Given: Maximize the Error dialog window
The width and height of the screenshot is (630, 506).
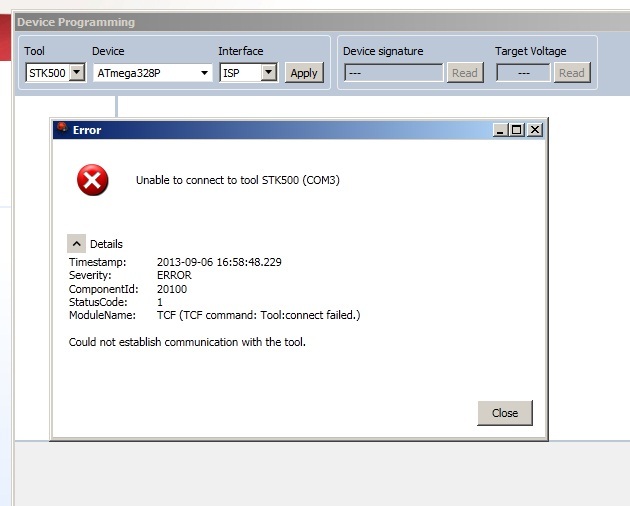Looking at the screenshot, I should click(517, 130).
